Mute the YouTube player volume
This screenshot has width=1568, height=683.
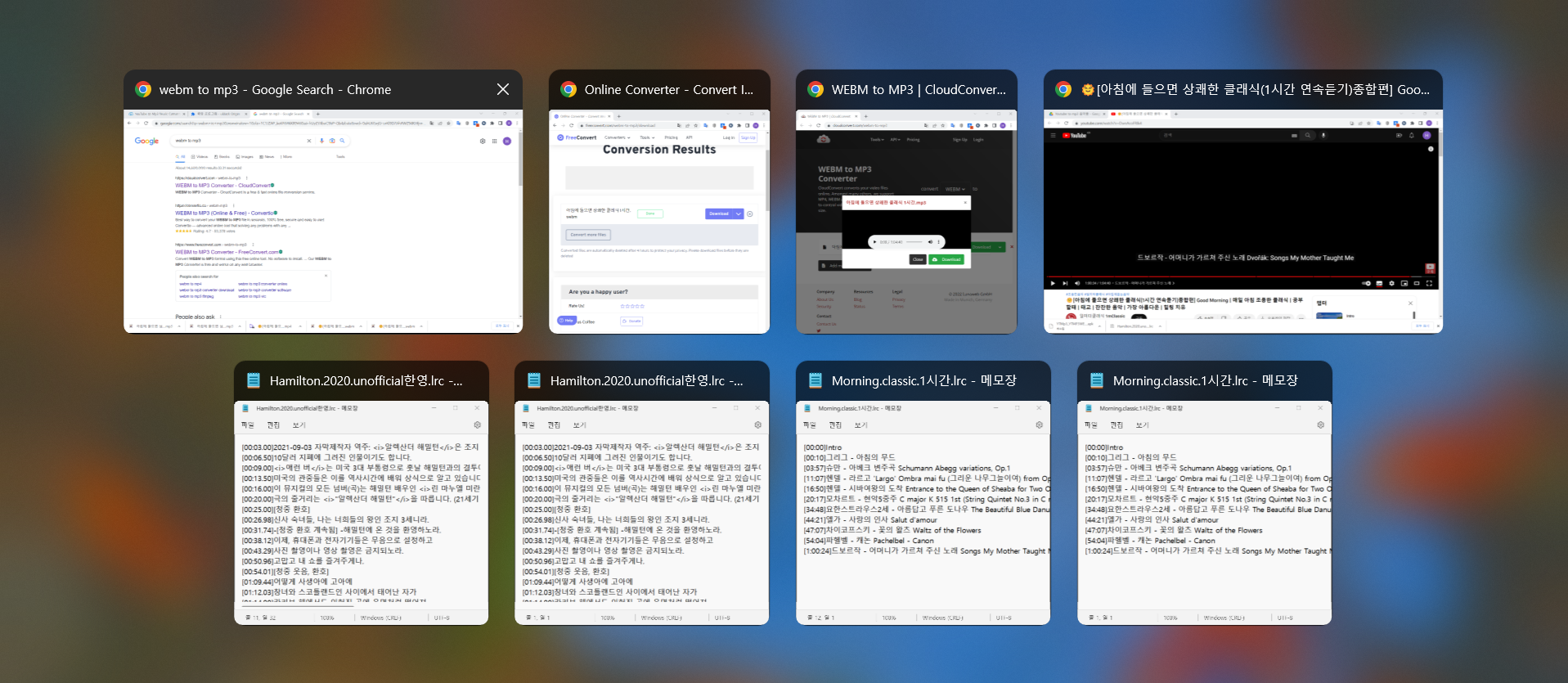point(1077,283)
